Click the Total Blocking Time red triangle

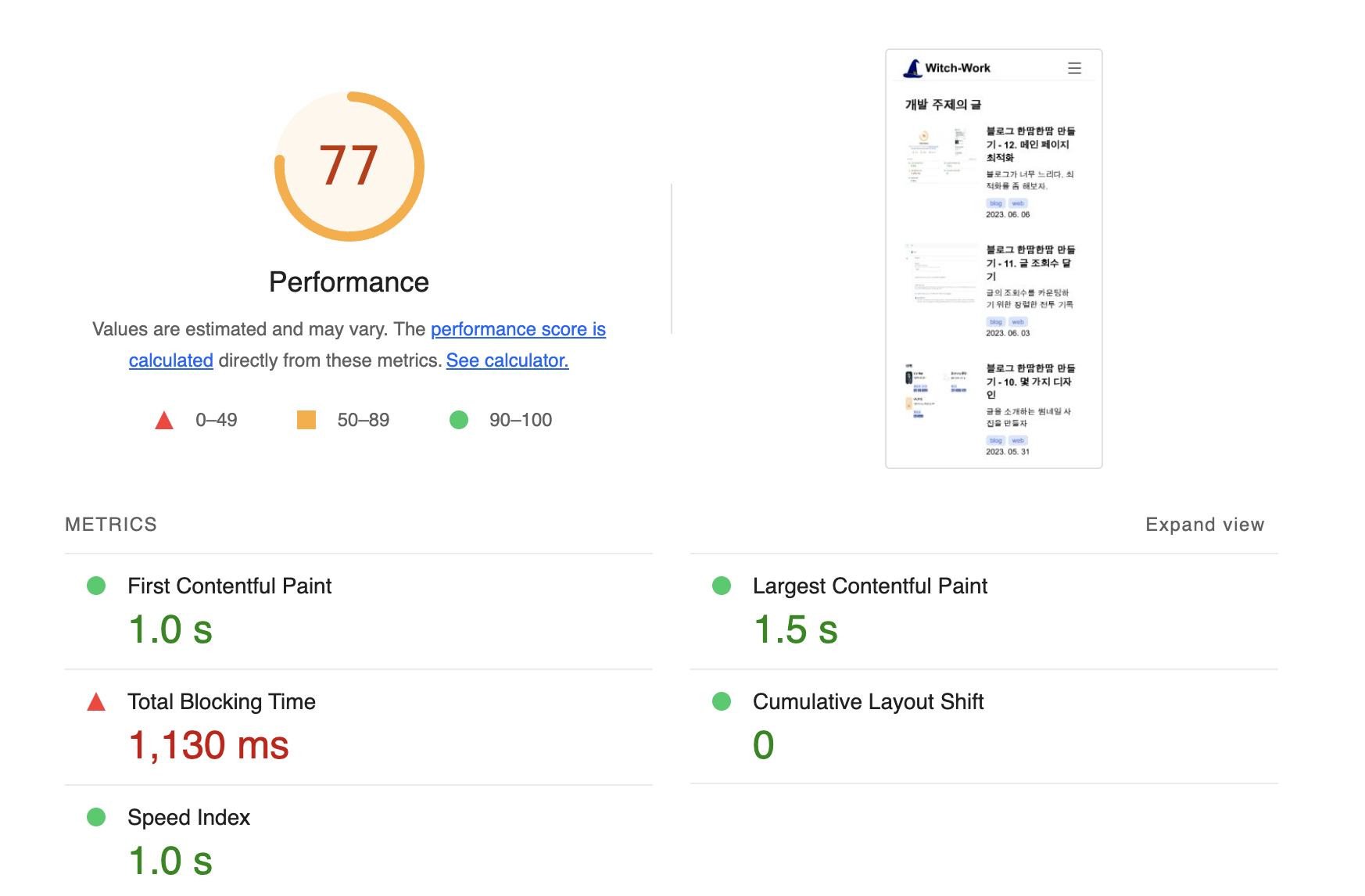tap(96, 702)
